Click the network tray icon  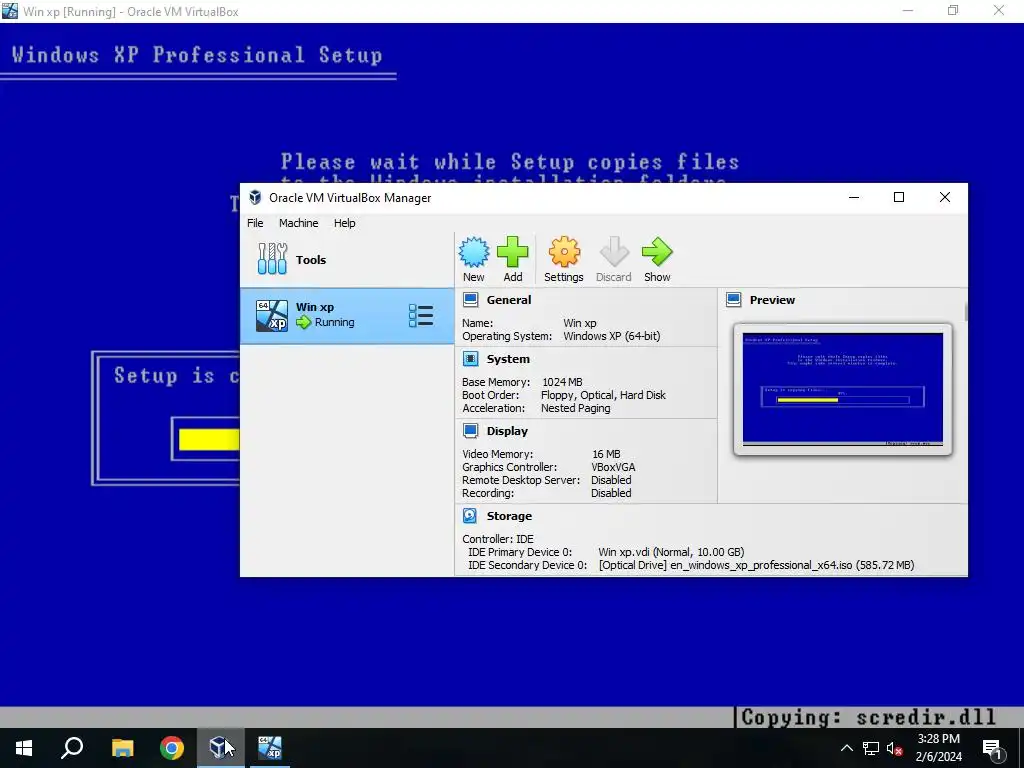(871, 748)
